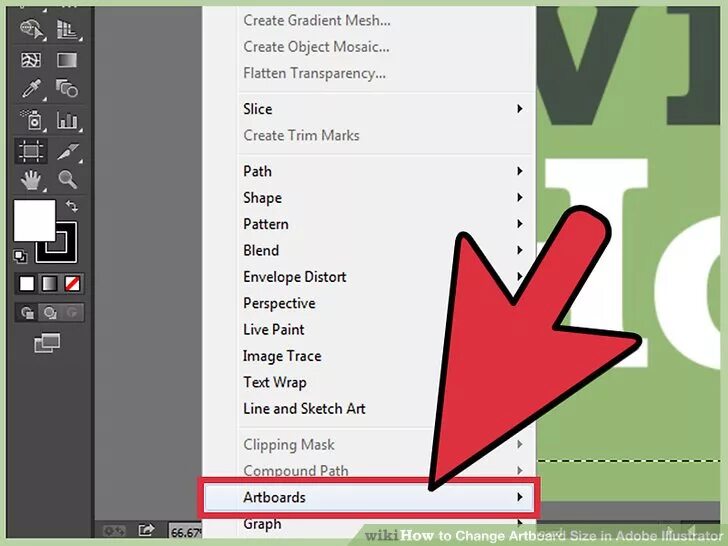Expand the Blend submenu arrow
Viewport: 728px width, 546px height.
coord(520,250)
